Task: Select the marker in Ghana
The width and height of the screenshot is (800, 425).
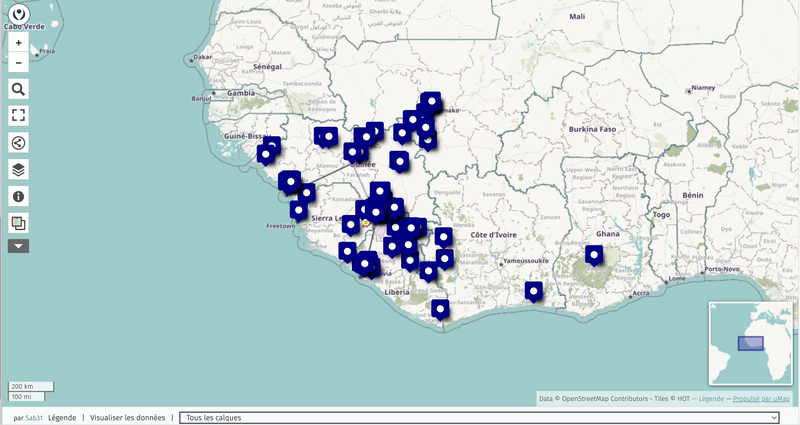Action: (x=594, y=255)
